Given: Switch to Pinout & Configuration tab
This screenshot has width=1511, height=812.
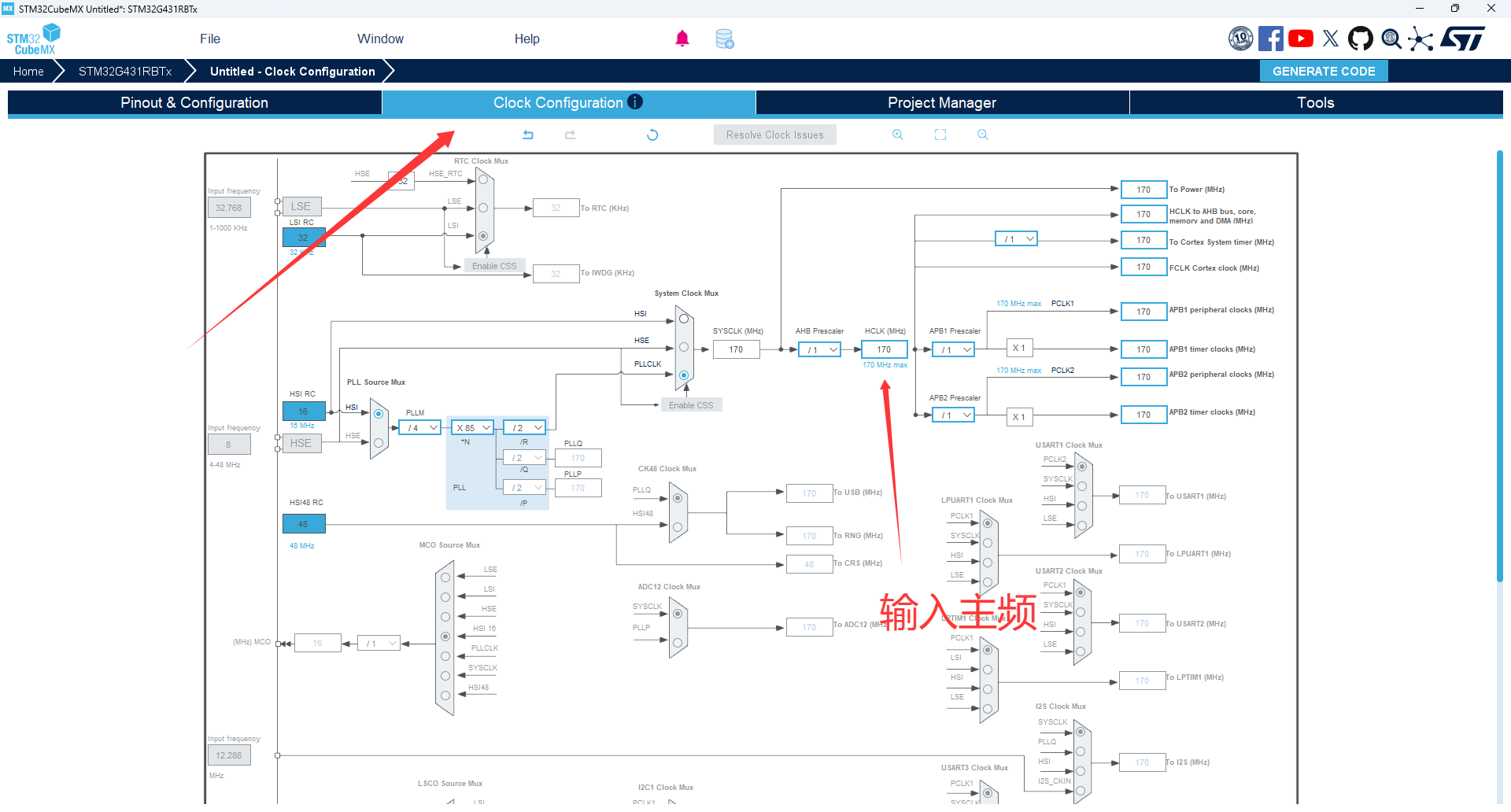Looking at the screenshot, I should [194, 102].
